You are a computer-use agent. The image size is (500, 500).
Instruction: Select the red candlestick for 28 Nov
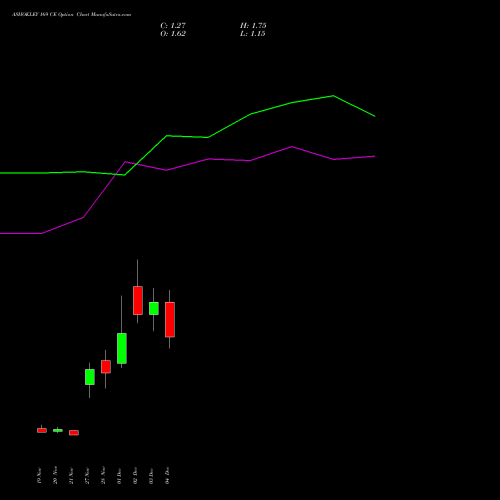[x=106, y=367]
